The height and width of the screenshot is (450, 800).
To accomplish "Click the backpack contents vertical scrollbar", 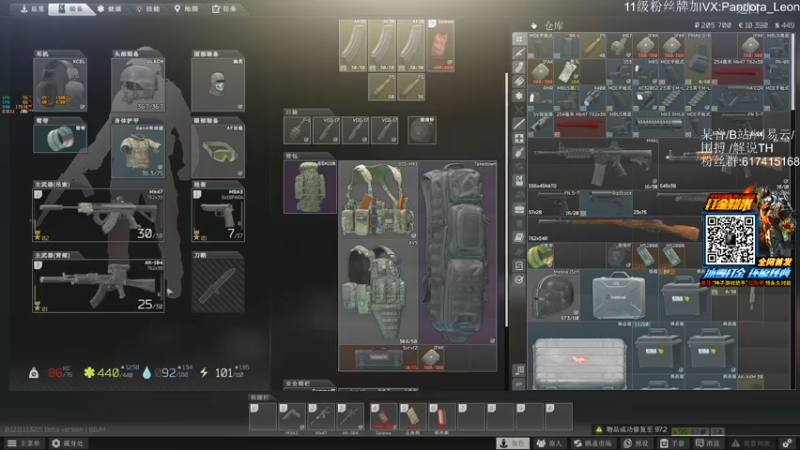I will (x=507, y=199).
